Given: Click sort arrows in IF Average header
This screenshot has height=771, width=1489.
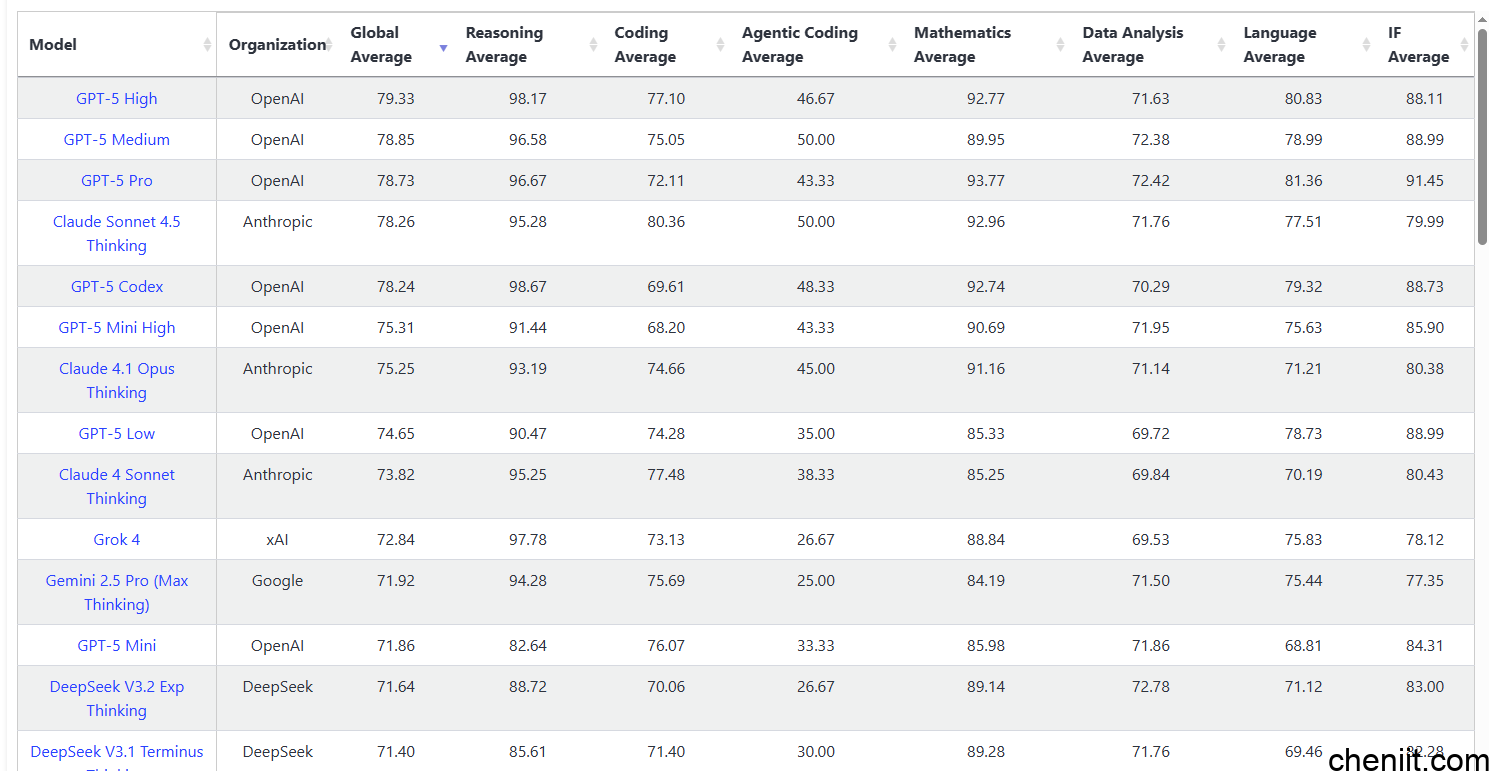Looking at the screenshot, I should click(x=1464, y=45).
